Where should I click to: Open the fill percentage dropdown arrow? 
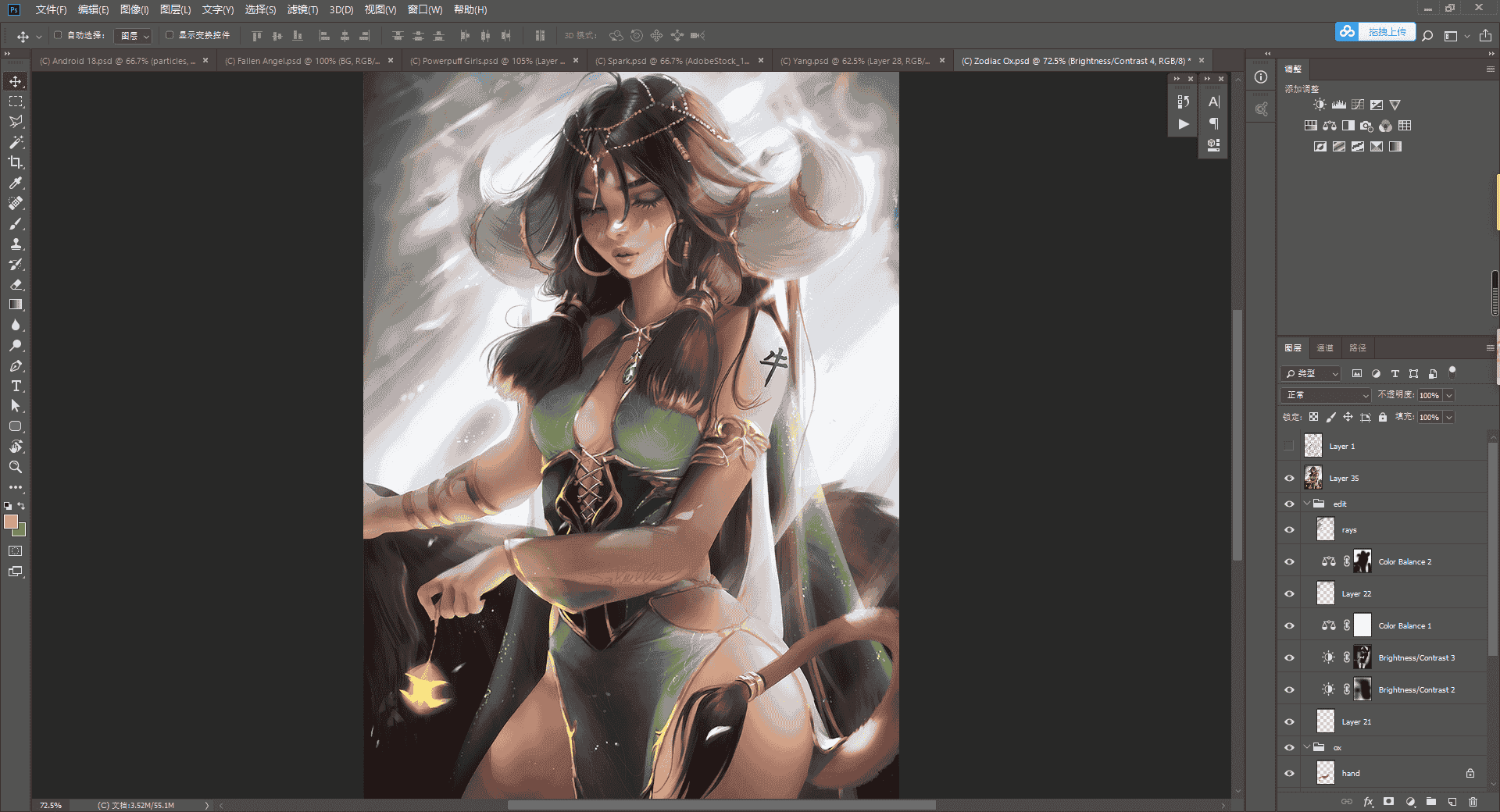coord(1449,417)
